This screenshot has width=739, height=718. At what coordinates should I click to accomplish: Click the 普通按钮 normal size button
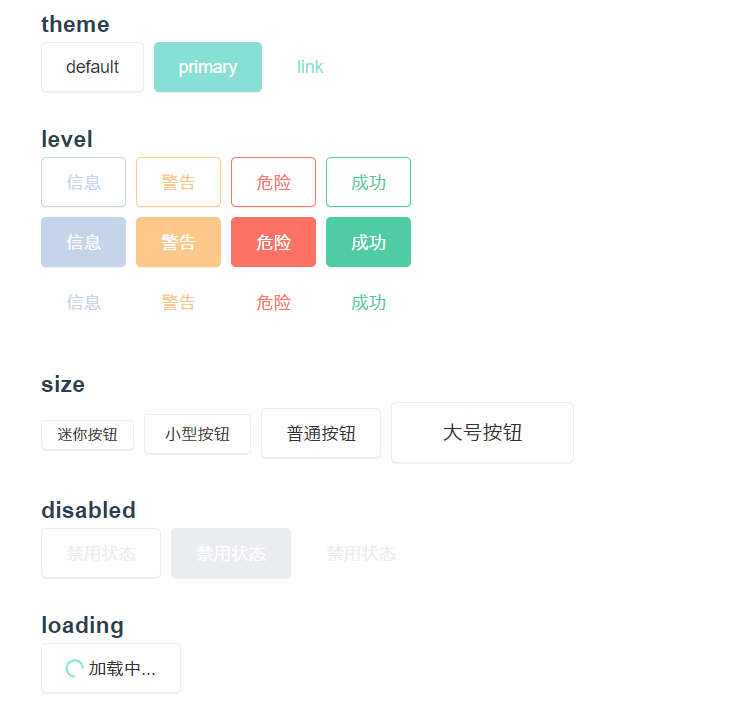point(321,433)
